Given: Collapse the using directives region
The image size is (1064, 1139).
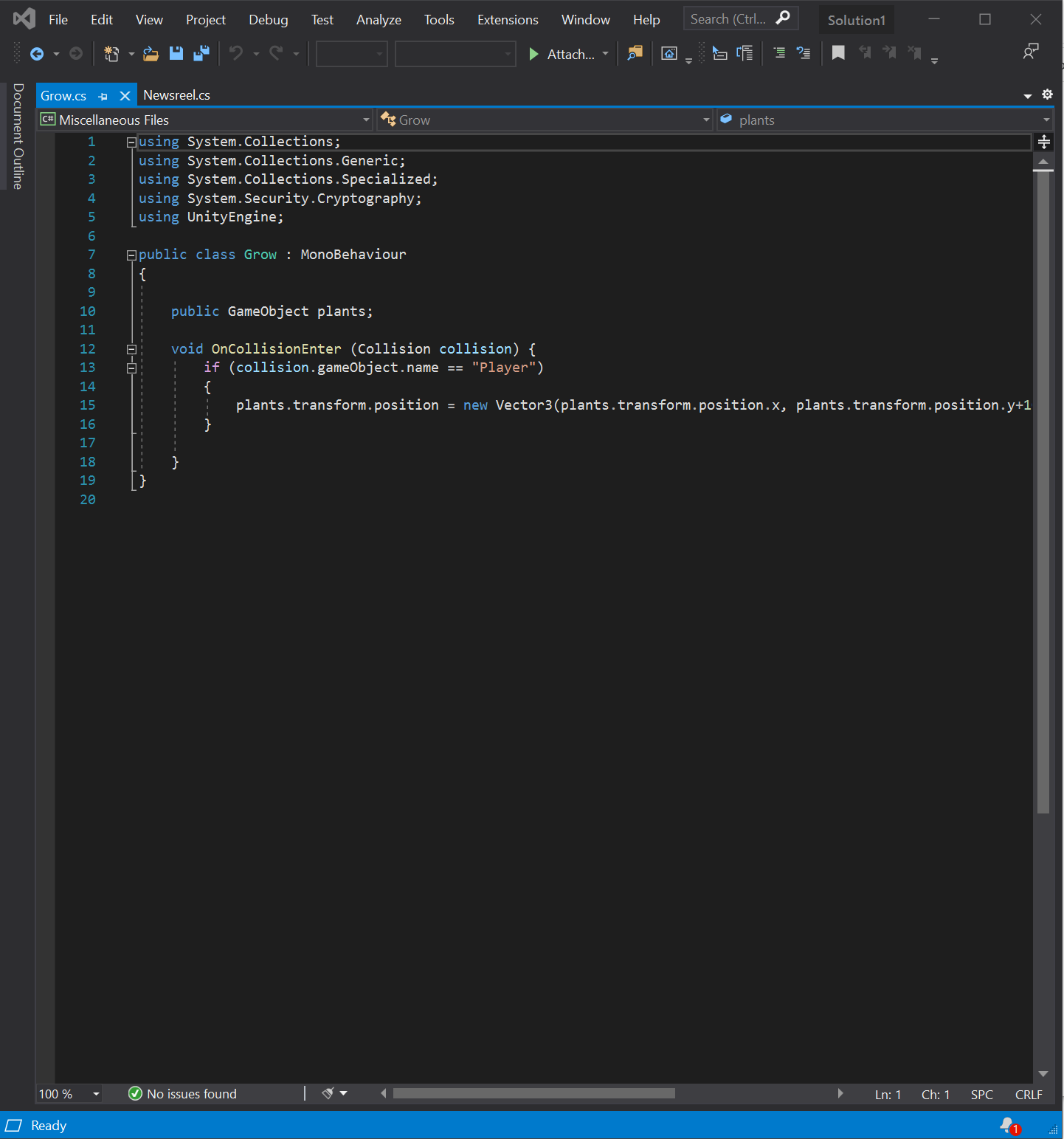Looking at the screenshot, I should coord(131,142).
